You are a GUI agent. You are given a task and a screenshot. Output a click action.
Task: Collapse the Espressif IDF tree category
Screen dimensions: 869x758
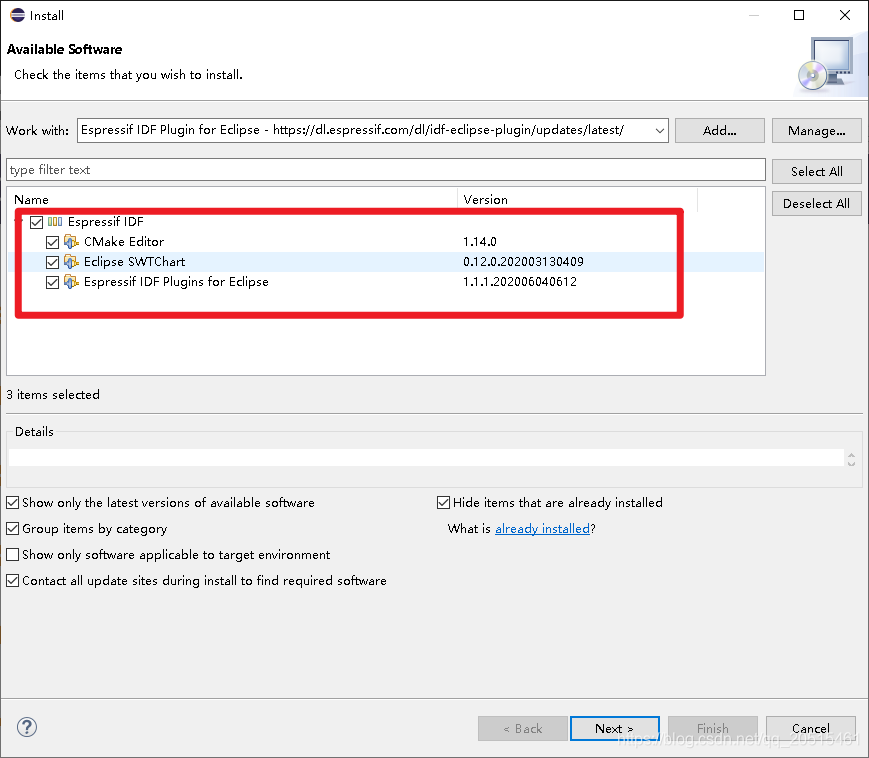click(19, 222)
